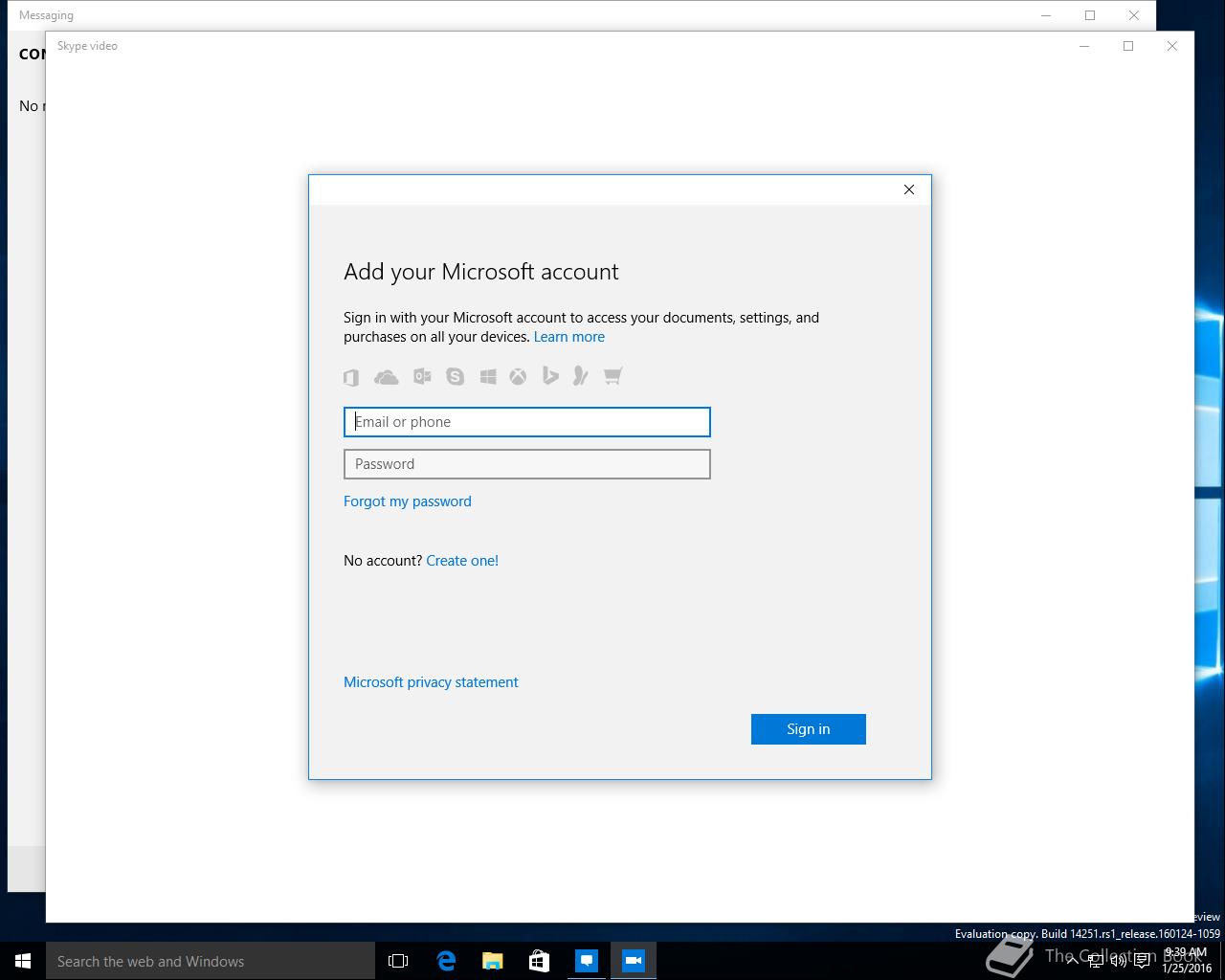The image size is (1225, 980).
Task: Switch to Messaging app in taskbar
Action: [587, 961]
